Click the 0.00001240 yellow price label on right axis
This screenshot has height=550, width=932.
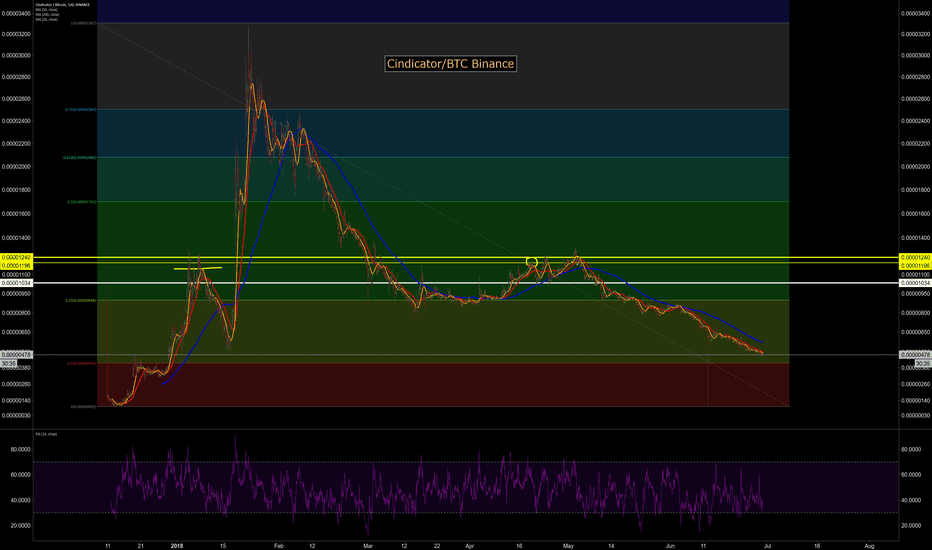pyautogui.click(x=915, y=258)
